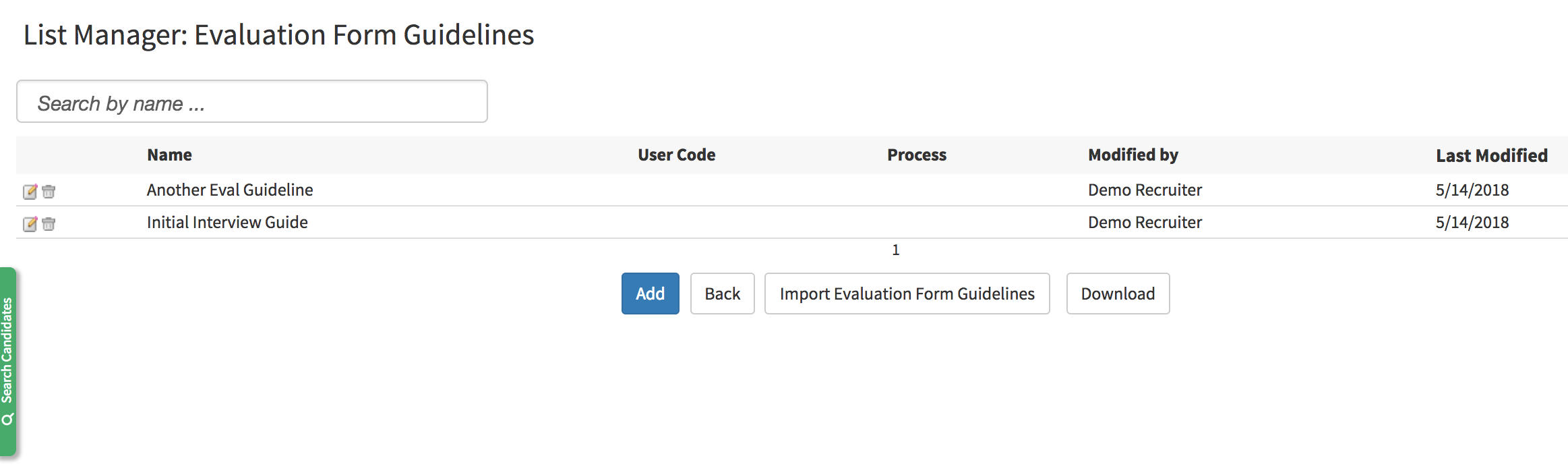Click edit icon for Another Eval Guideline
Screen dimensions: 1568x471
pyautogui.click(x=30, y=192)
